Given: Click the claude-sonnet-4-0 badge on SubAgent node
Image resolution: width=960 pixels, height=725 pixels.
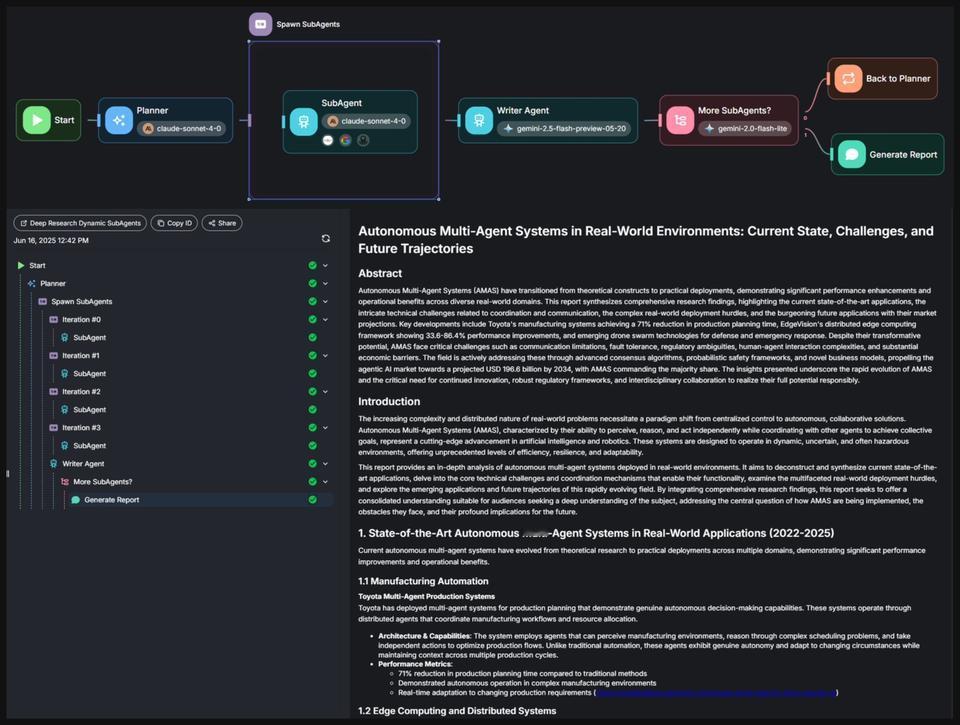Looking at the screenshot, I should (367, 121).
